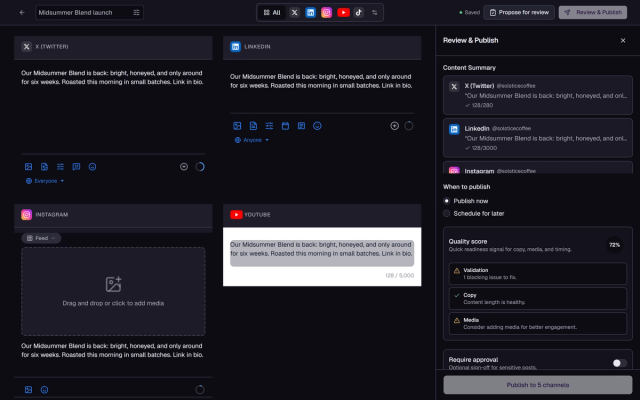Click Propose for review button

coord(519,13)
